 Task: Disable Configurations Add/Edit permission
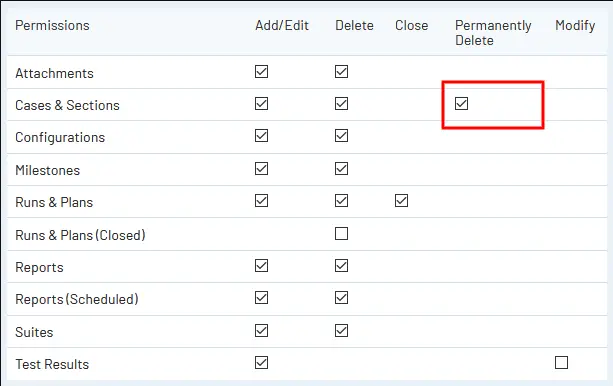[x=261, y=136]
